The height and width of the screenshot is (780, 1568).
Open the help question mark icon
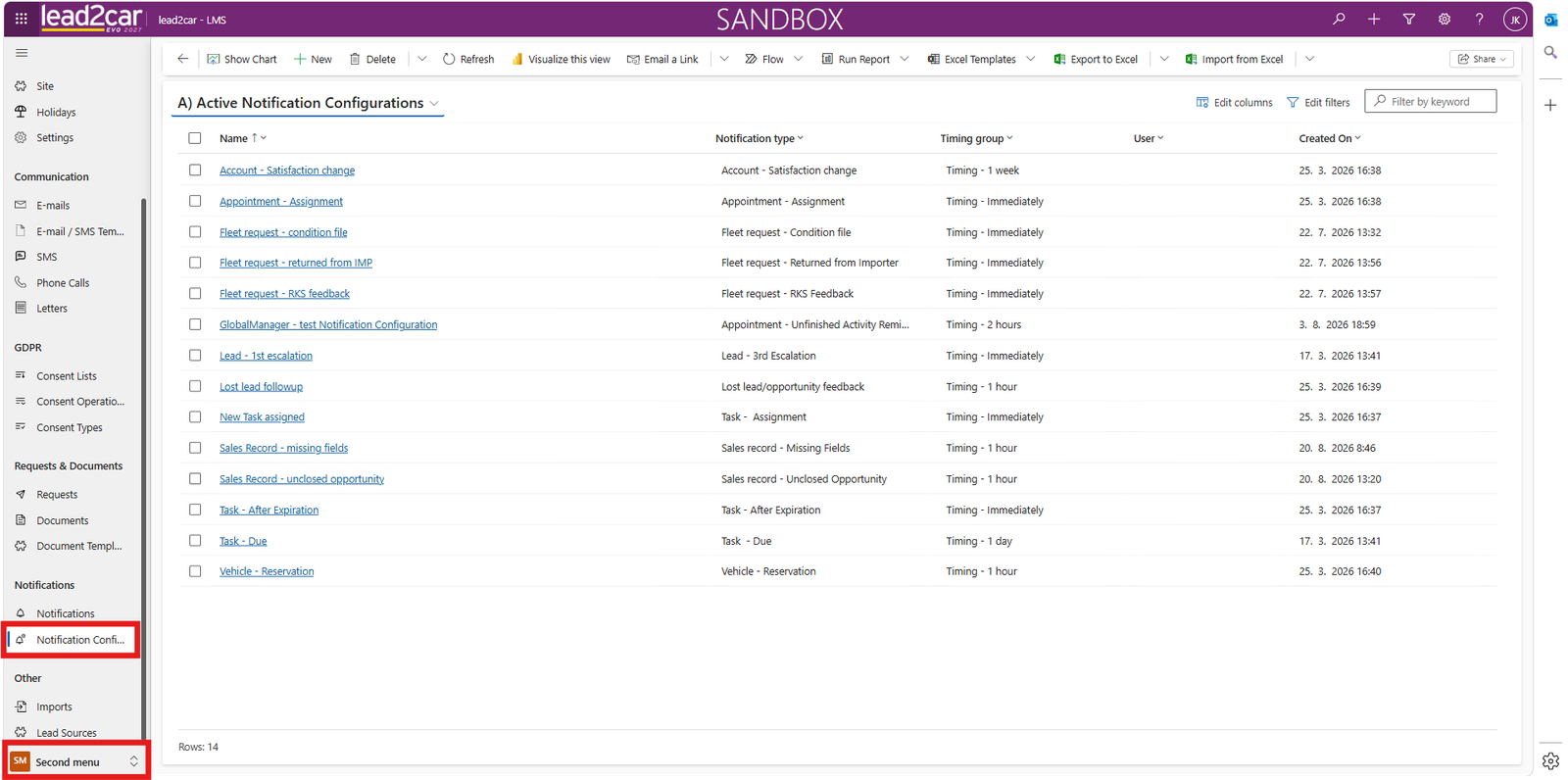pyautogui.click(x=1480, y=19)
